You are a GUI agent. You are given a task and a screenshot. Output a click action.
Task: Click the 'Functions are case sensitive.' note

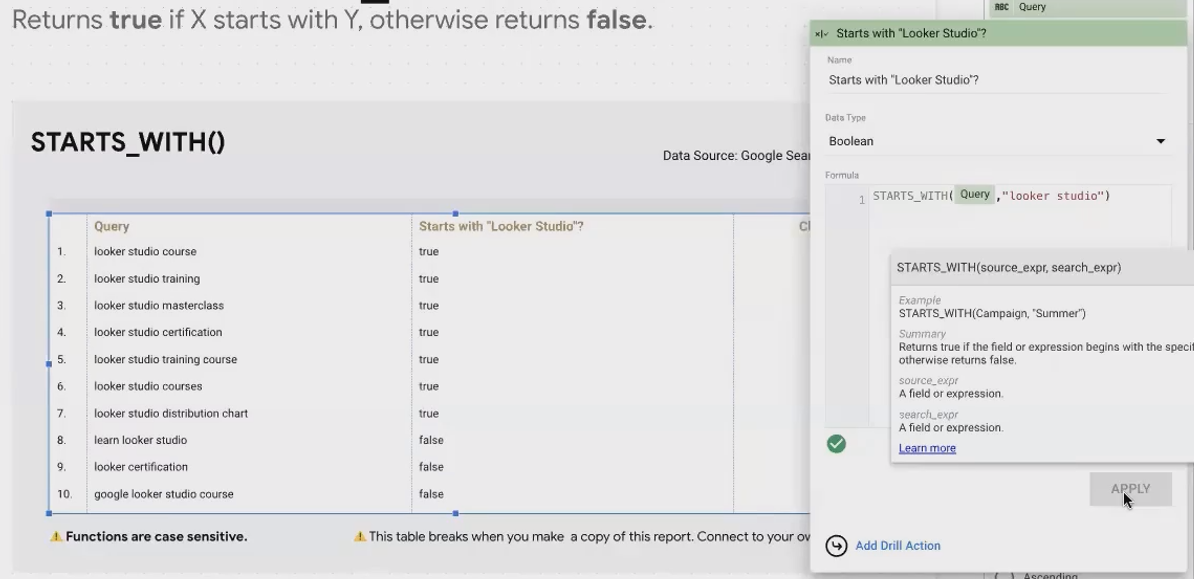click(156, 536)
